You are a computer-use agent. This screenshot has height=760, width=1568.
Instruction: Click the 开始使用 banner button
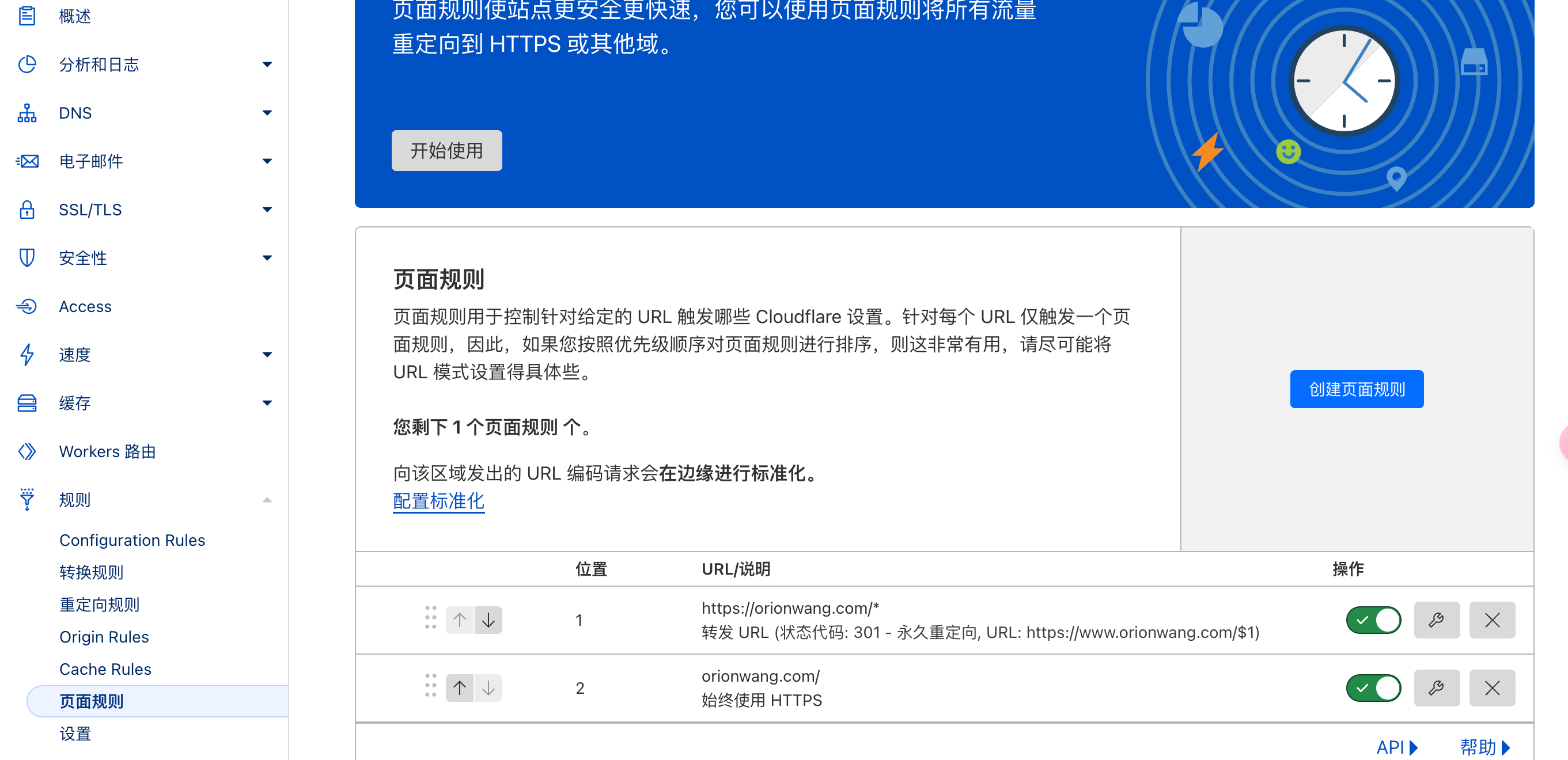tap(446, 150)
